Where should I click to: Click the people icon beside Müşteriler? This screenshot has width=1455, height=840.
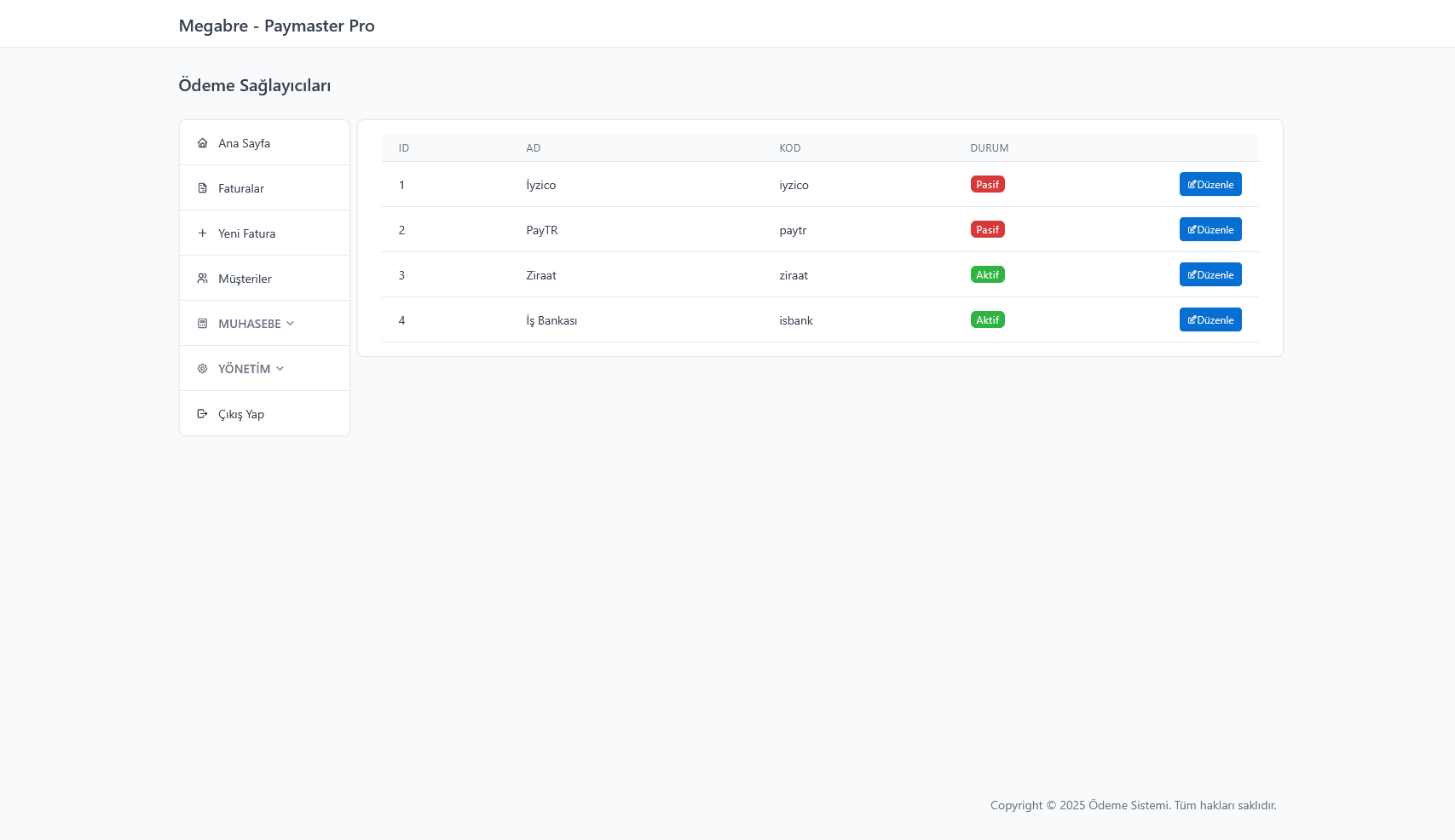pos(202,279)
